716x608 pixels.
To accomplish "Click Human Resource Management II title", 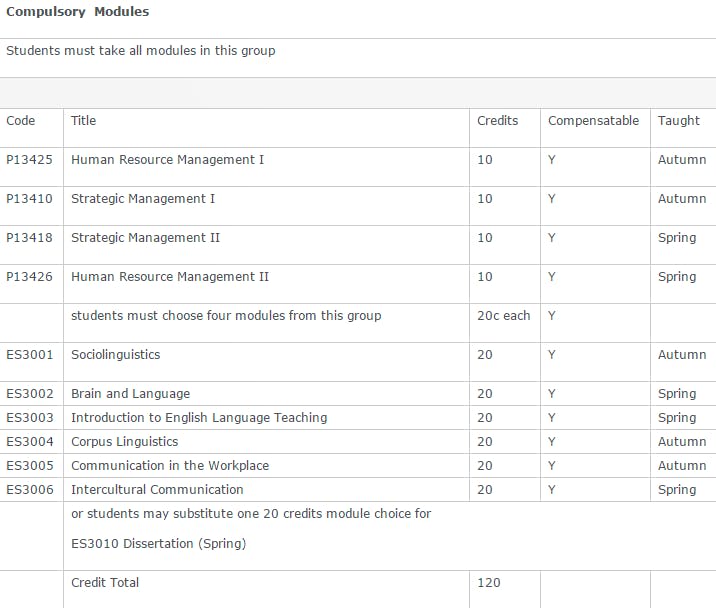I will (x=169, y=277).
